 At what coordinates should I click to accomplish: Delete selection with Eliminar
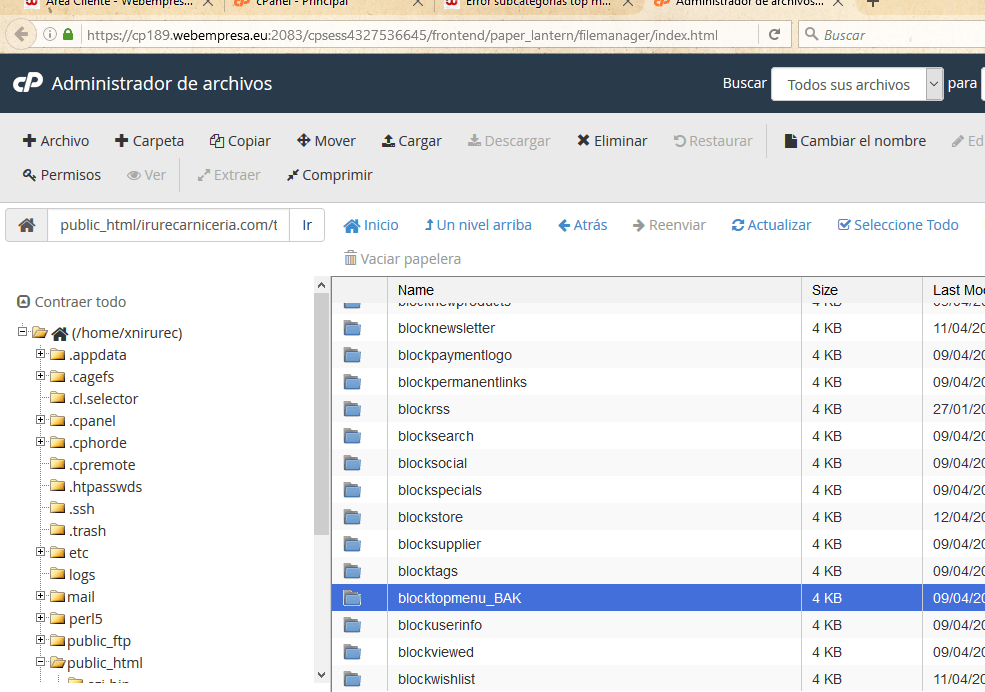tap(612, 141)
